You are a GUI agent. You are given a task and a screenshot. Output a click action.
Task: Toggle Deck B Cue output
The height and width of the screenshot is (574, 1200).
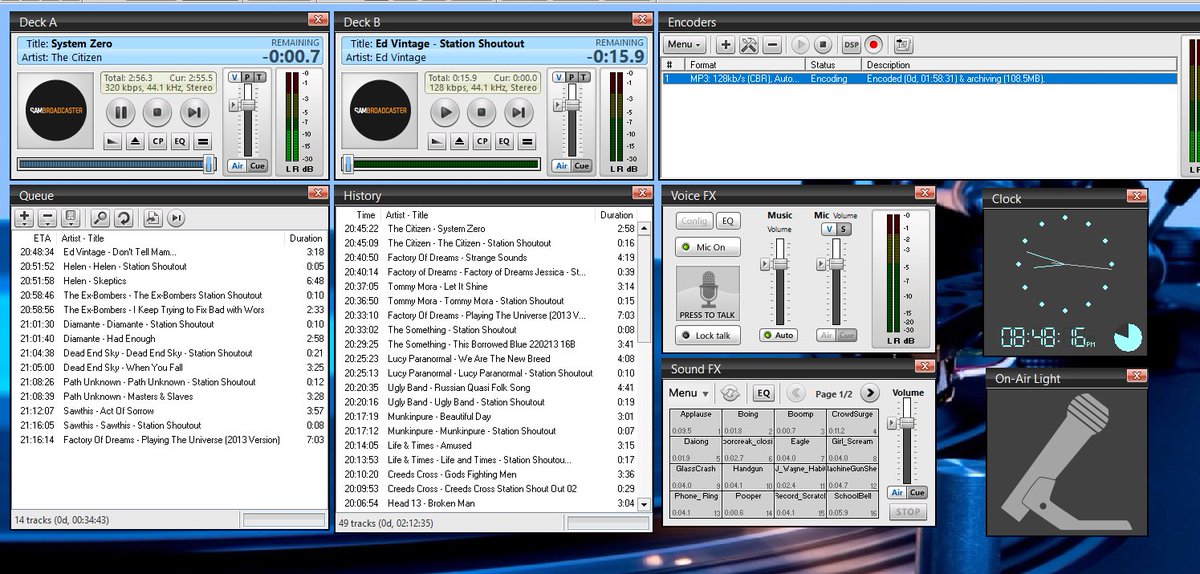[582, 166]
